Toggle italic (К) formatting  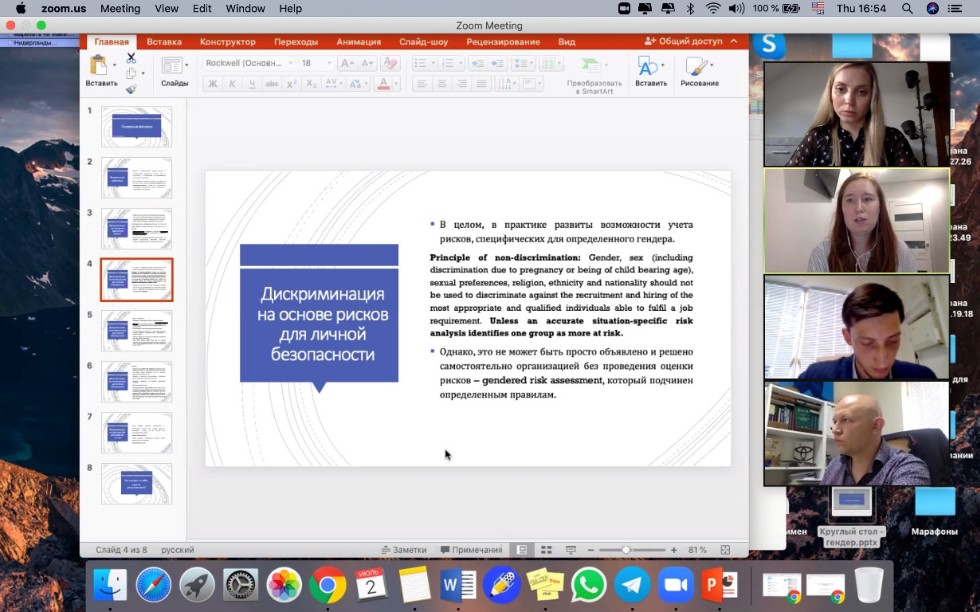coord(232,84)
